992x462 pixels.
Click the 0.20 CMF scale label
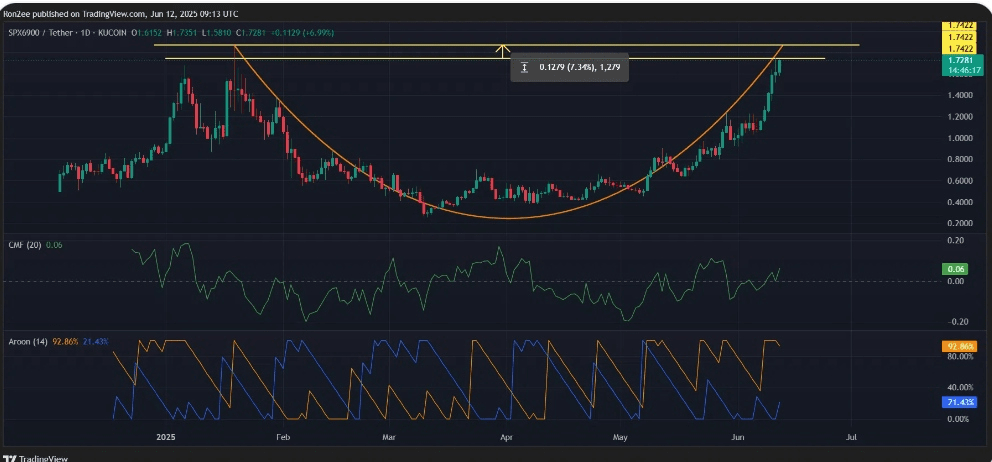(x=957, y=240)
